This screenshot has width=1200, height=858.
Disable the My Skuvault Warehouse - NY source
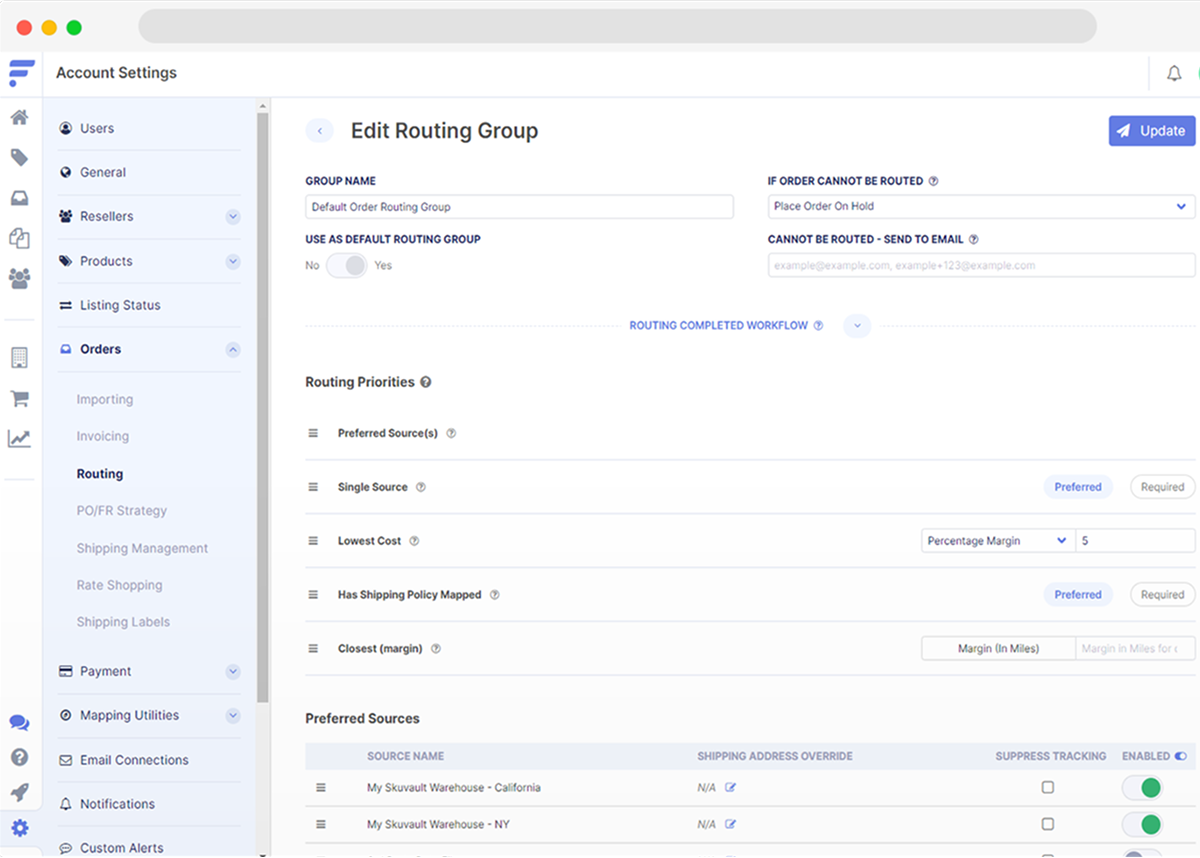tap(1142, 825)
